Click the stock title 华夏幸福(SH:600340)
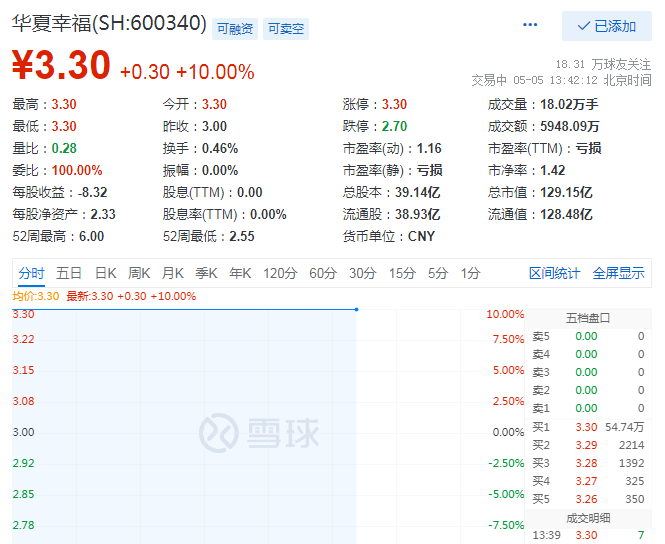 (109, 23)
